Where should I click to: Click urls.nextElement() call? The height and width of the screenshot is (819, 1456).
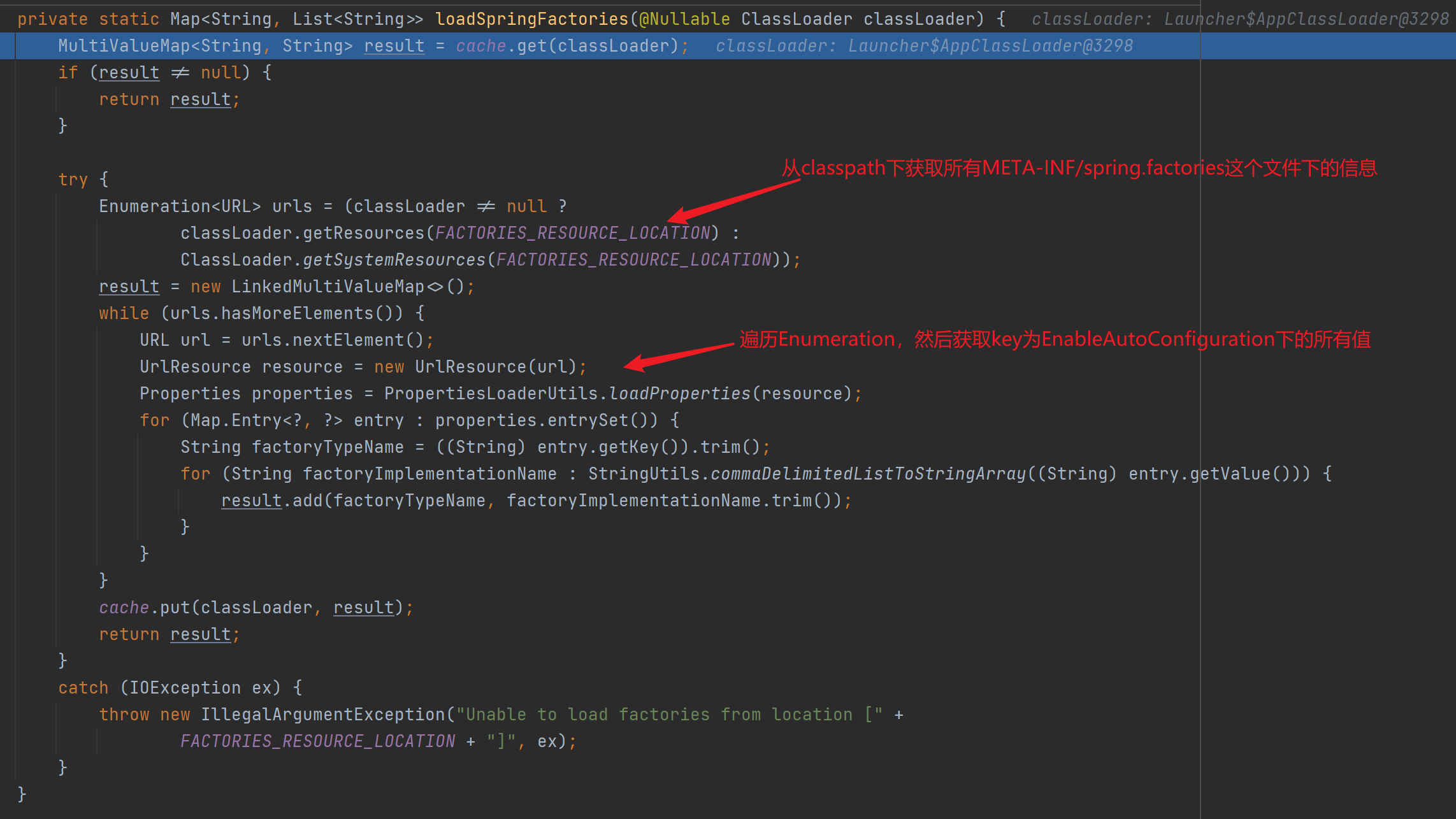[x=332, y=340]
